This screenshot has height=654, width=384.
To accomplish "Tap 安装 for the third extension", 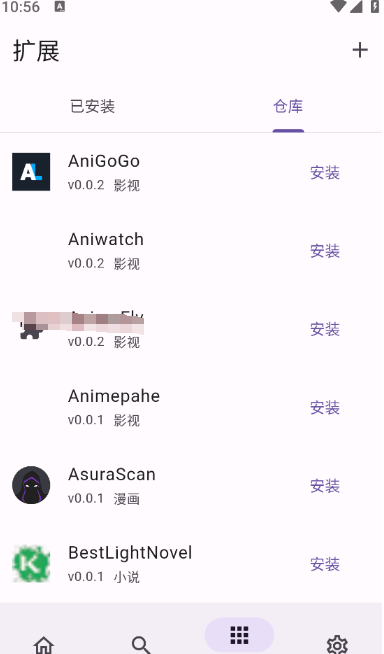I will [325, 329].
